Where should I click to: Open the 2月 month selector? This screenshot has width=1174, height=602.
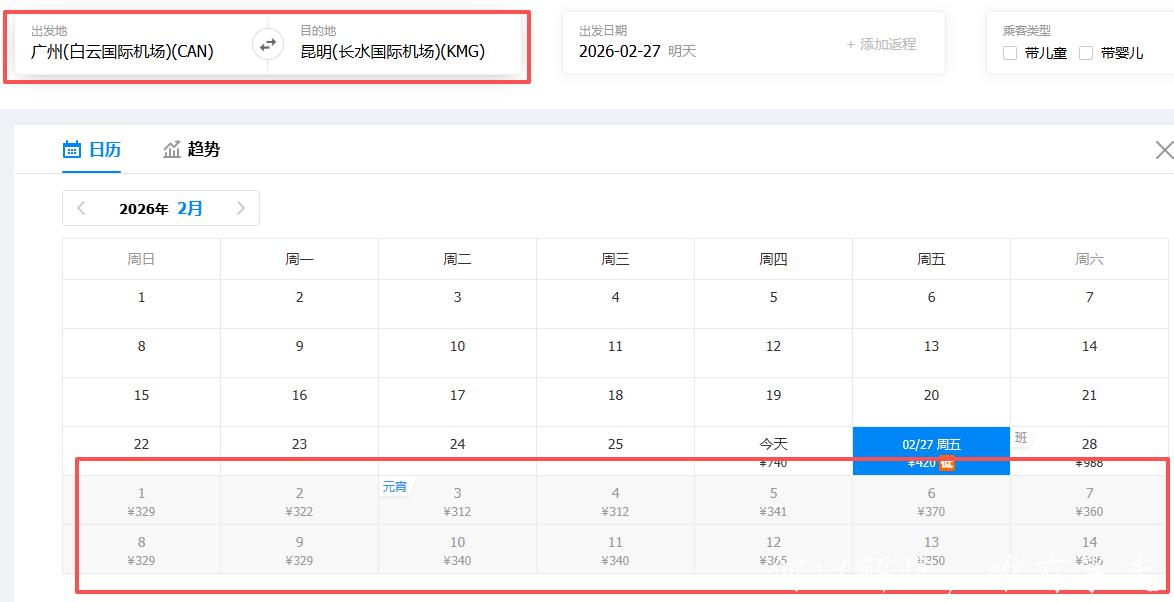190,208
